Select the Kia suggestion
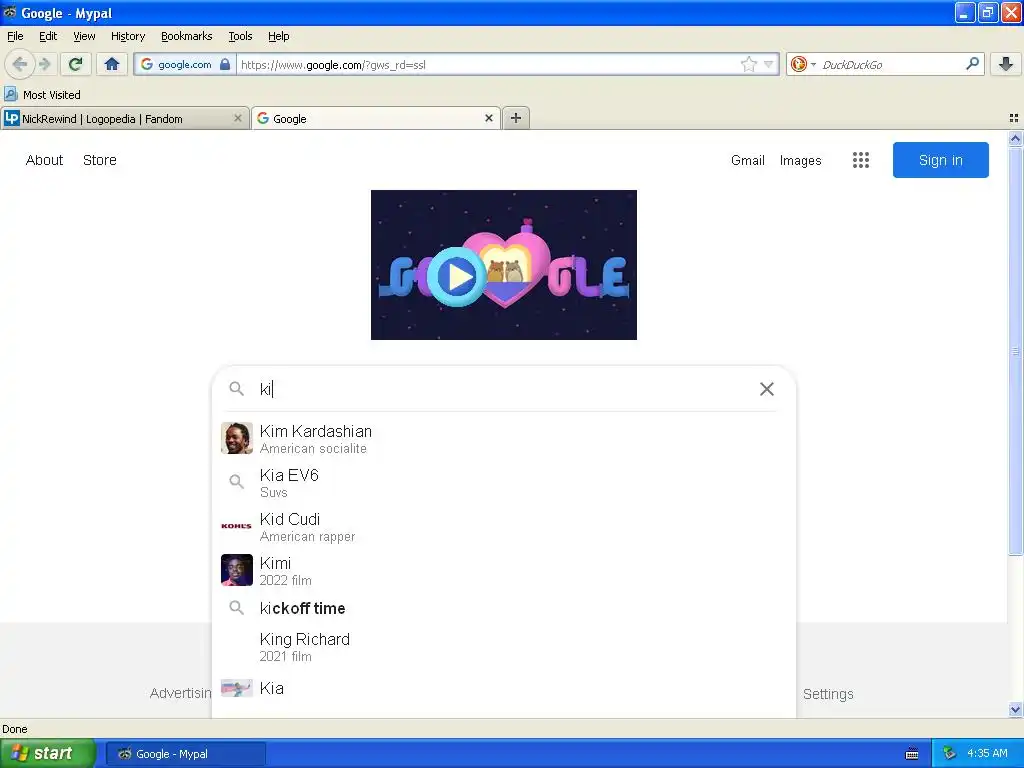Screen dimensions: 1024x768 (x=503, y=688)
